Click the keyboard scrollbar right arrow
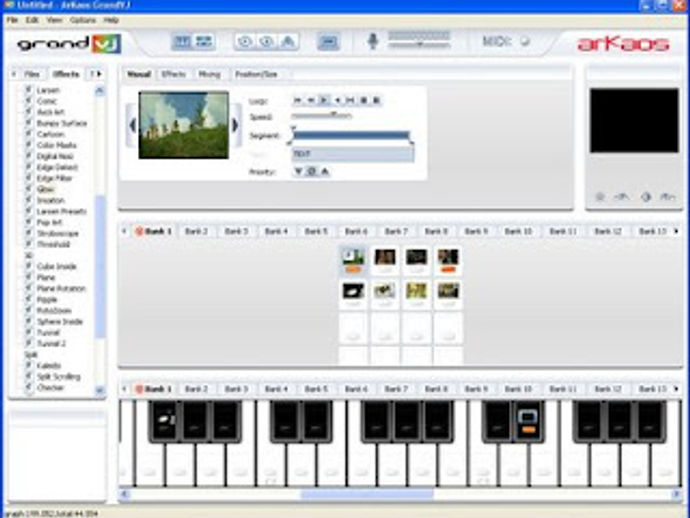Viewport: 690px width, 518px height. pyautogui.click(x=676, y=494)
